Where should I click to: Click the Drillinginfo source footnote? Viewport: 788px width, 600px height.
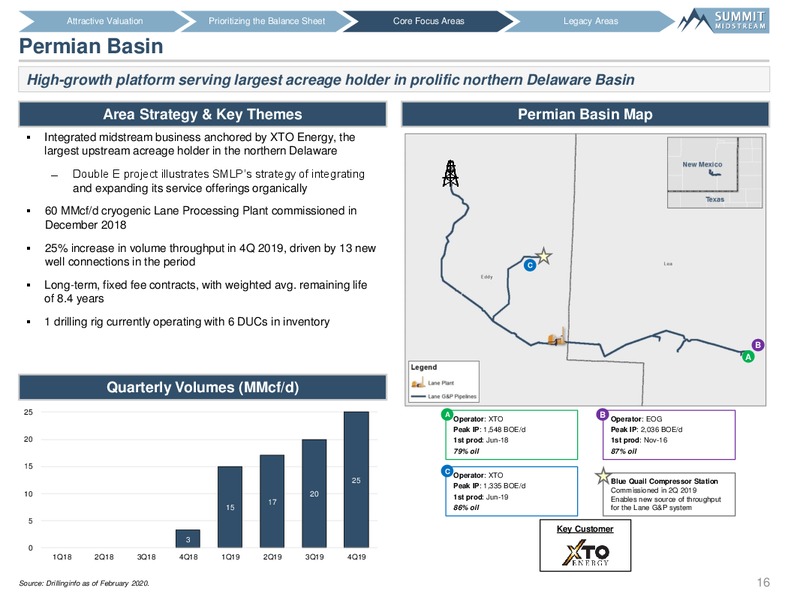pyautogui.click(x=84, y=583)
